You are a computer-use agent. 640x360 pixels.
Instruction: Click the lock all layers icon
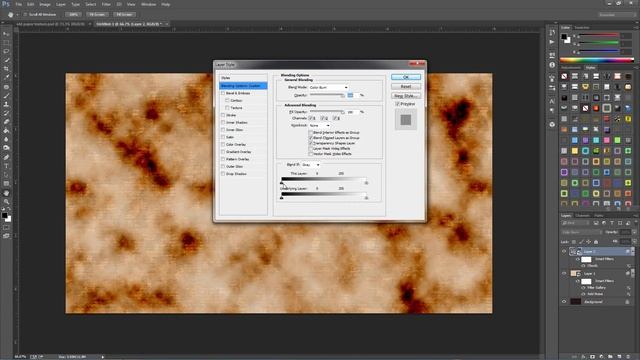tap(596, 242)
